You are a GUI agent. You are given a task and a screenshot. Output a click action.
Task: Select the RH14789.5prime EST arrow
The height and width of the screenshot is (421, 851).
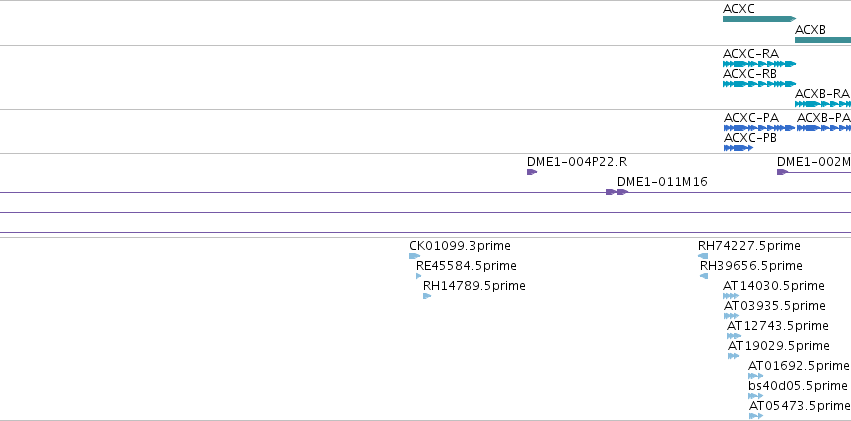(427, 296)
